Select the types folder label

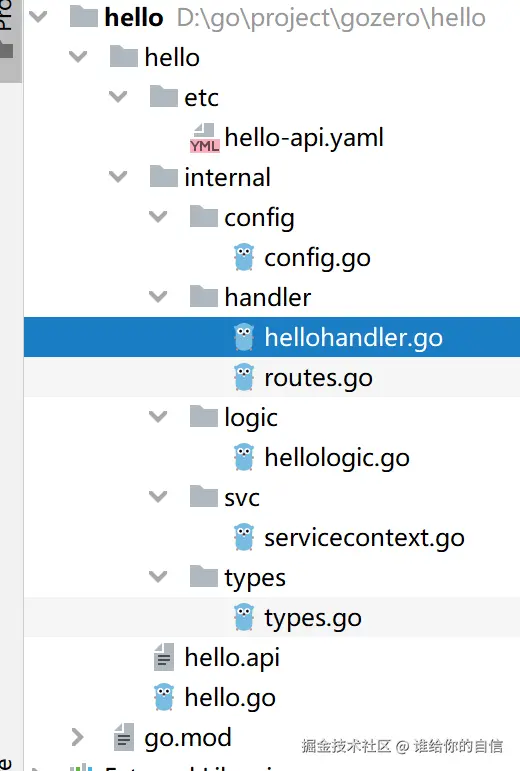[x=255, y=578]
